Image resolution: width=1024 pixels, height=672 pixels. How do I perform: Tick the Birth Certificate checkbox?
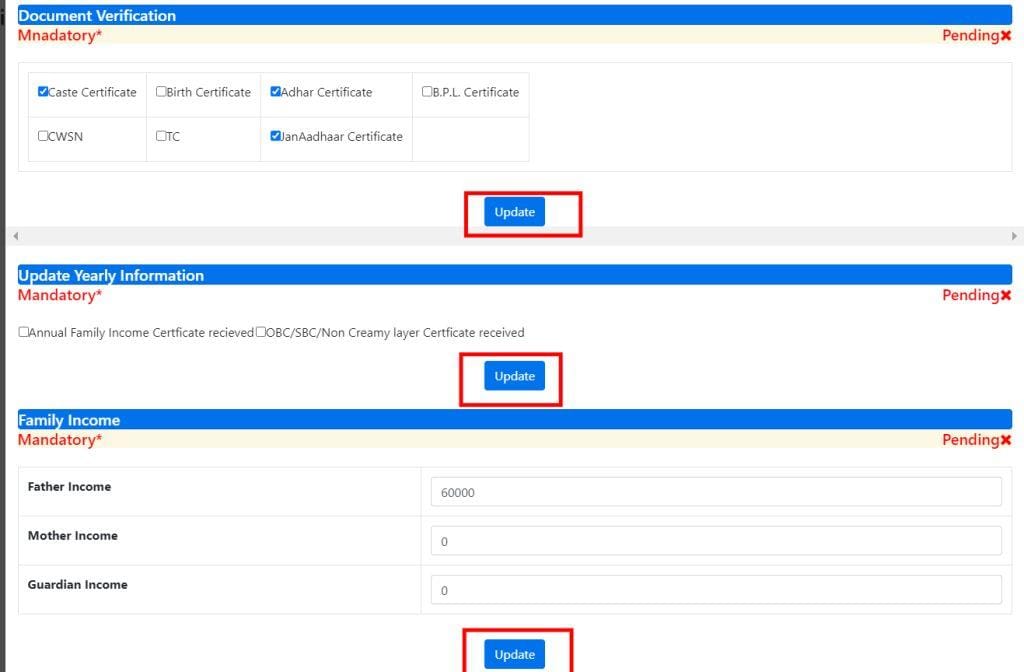click(161, 92)
